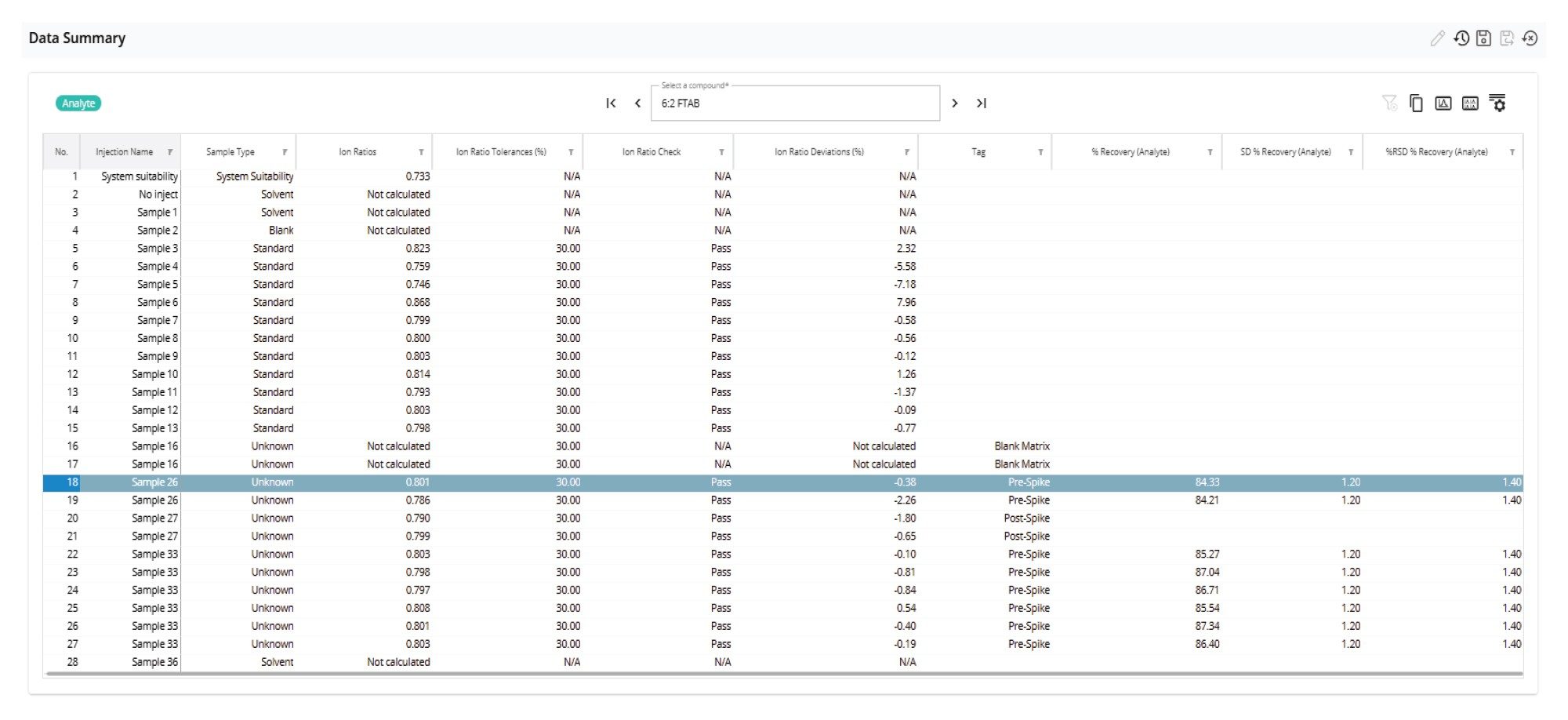Screen dimensions: 1568x720
Task: Click the Data Summary heading
Action: [x=77, y=38]
